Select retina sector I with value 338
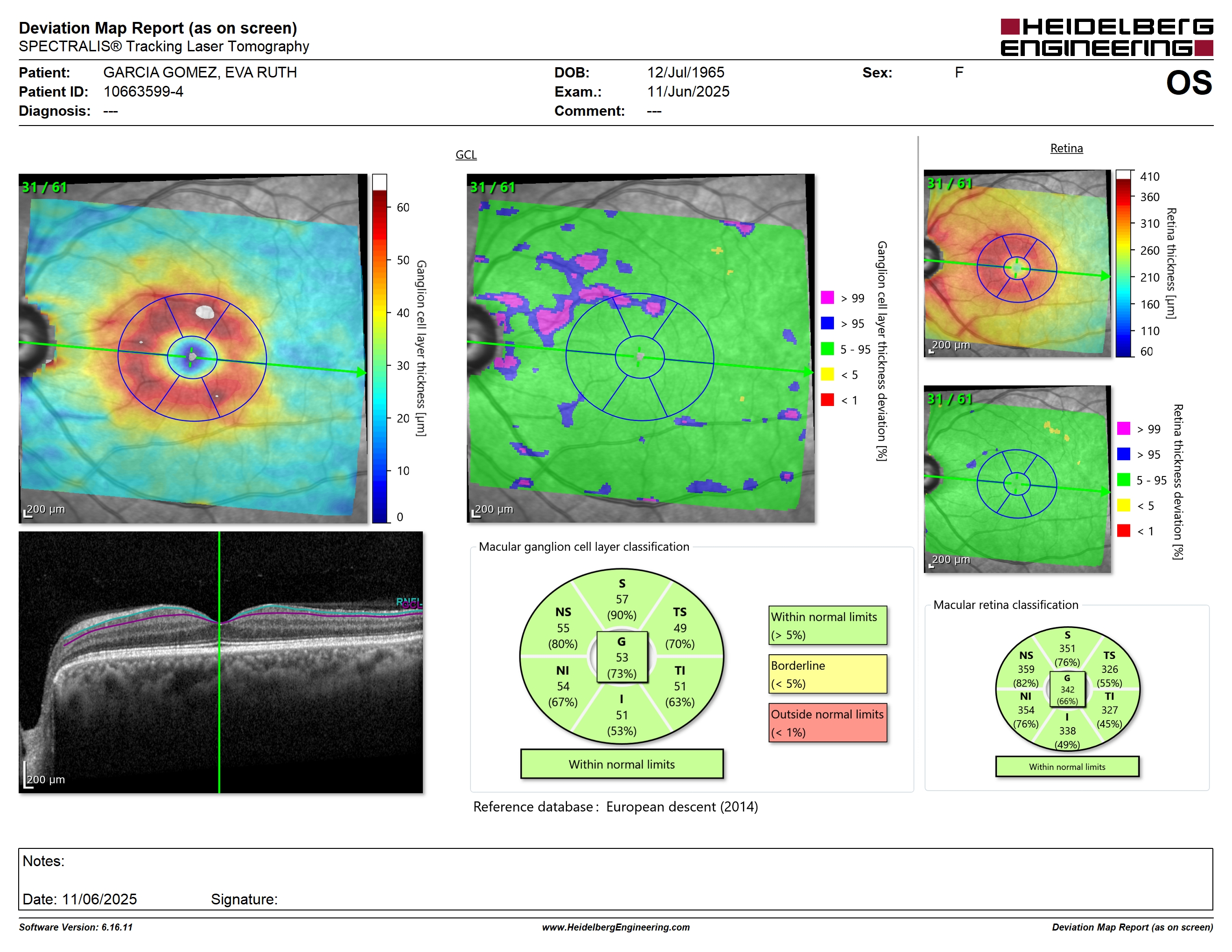Image resolution: width=1232 pixels, height=952 pixels. (1067, 731)
